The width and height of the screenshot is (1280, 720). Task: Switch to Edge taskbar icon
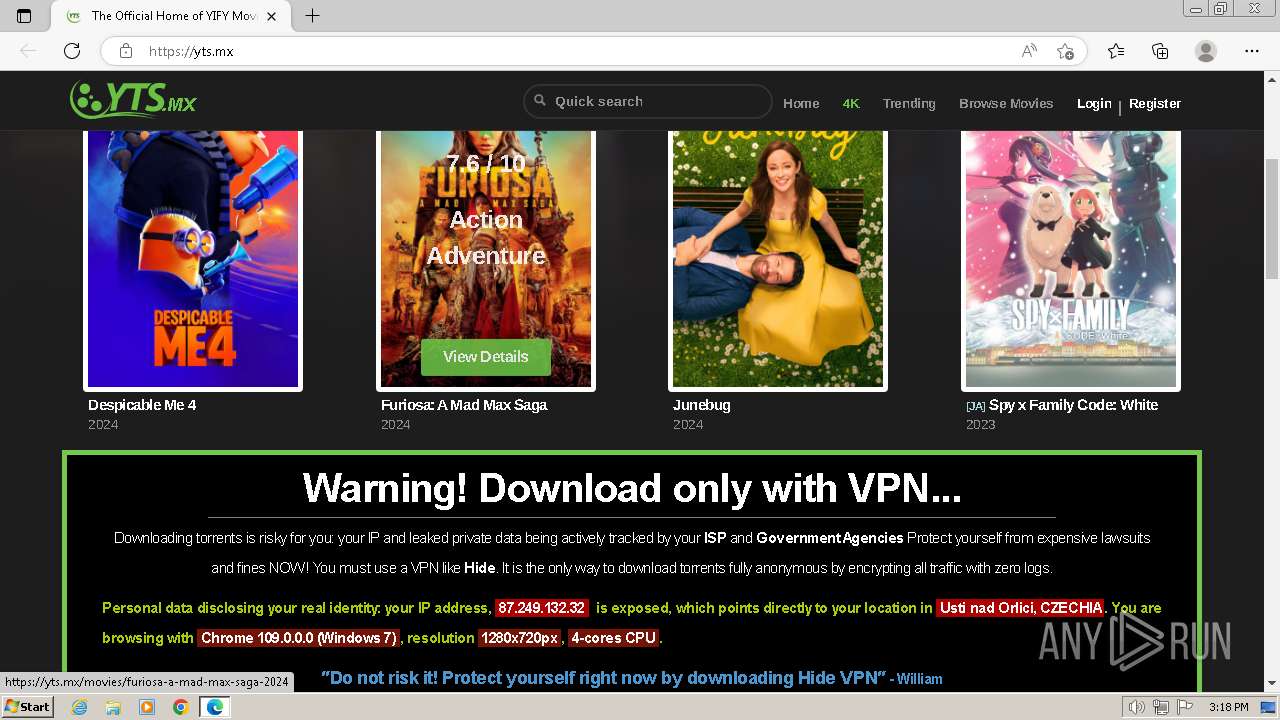[214, 707]
